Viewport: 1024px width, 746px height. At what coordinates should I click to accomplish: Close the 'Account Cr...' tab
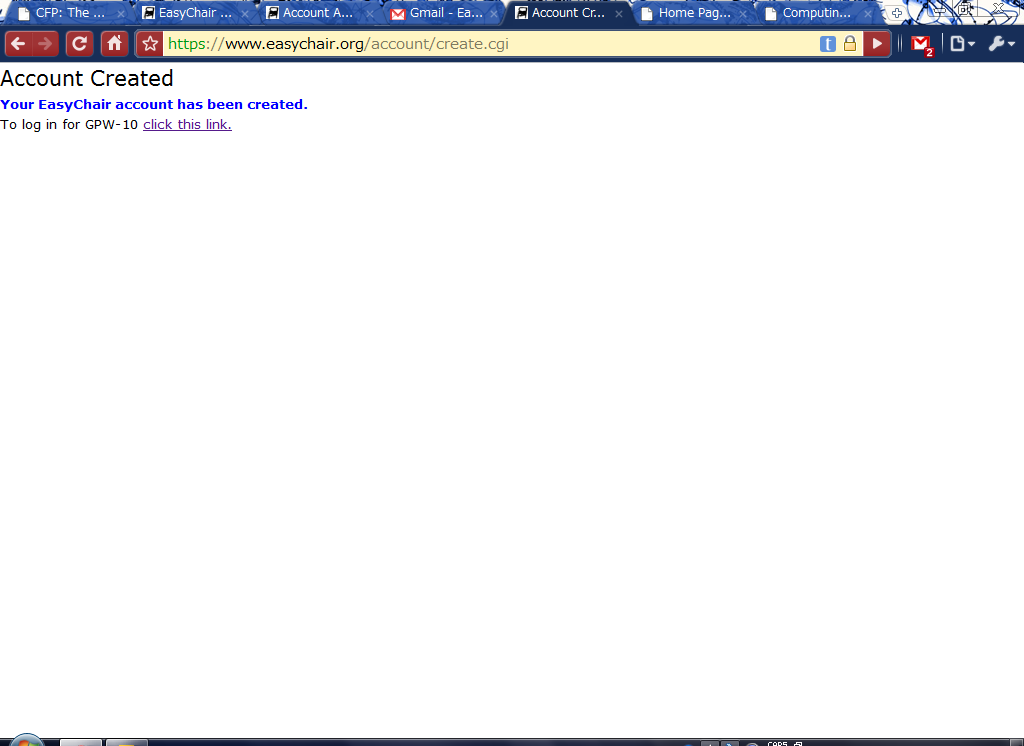pos(619,14)
